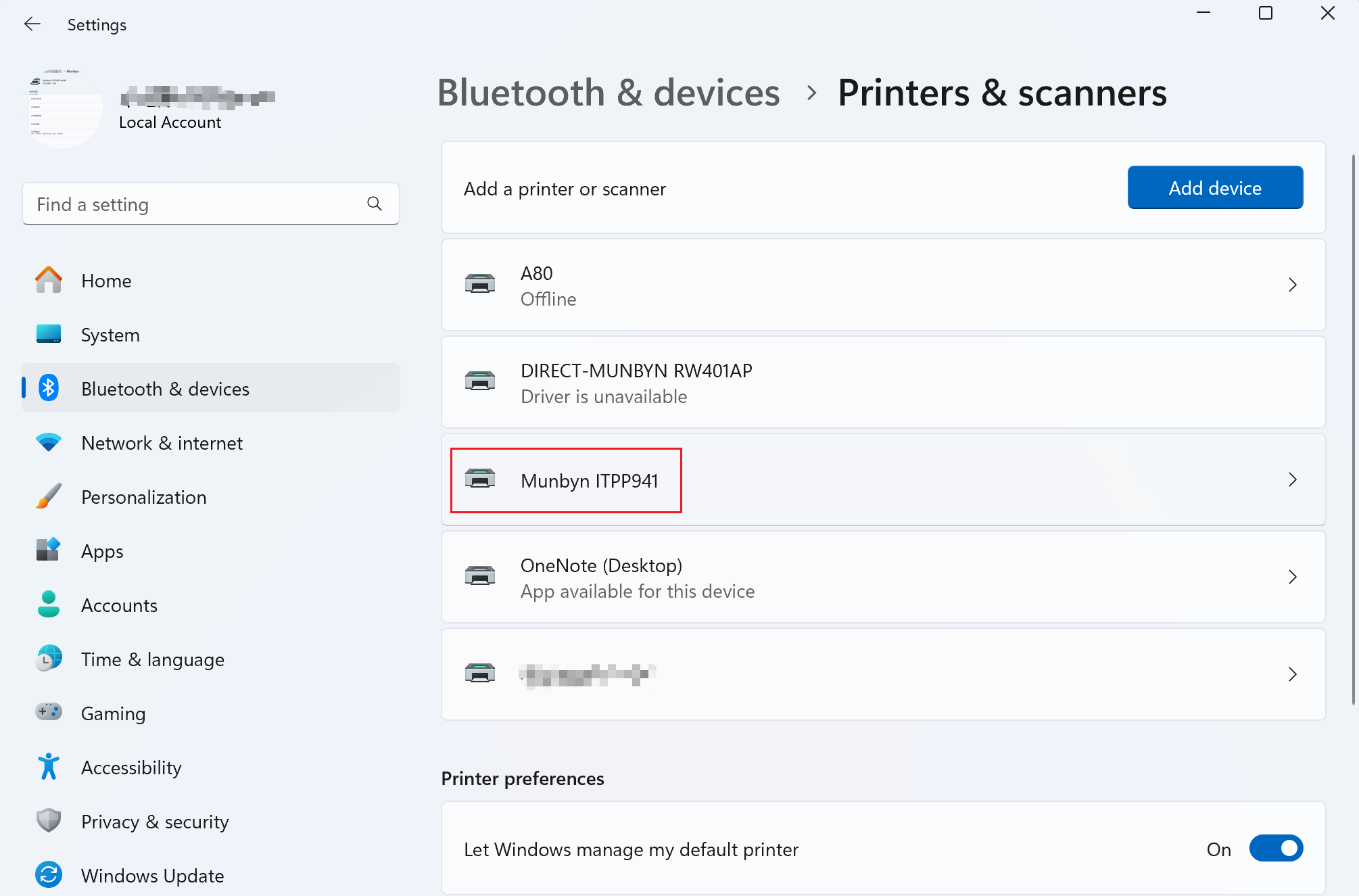The image size is (1359, 896).
Task: Click the Bluetooth icon in sidebar
Action: [x=49, y=388]
